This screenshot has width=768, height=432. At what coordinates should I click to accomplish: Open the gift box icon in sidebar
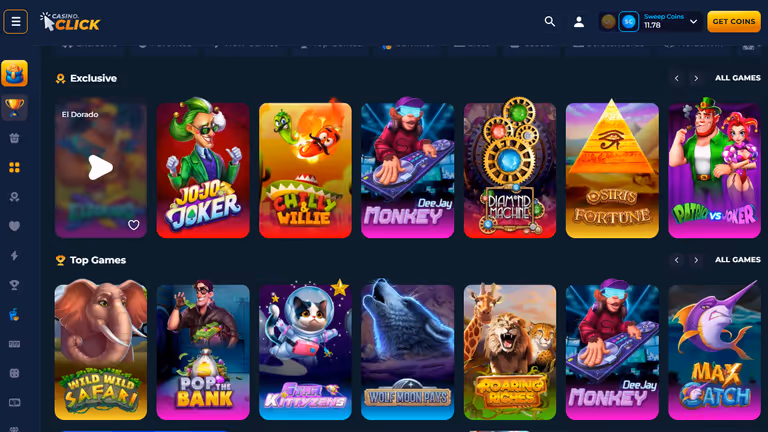coord(14,138)
